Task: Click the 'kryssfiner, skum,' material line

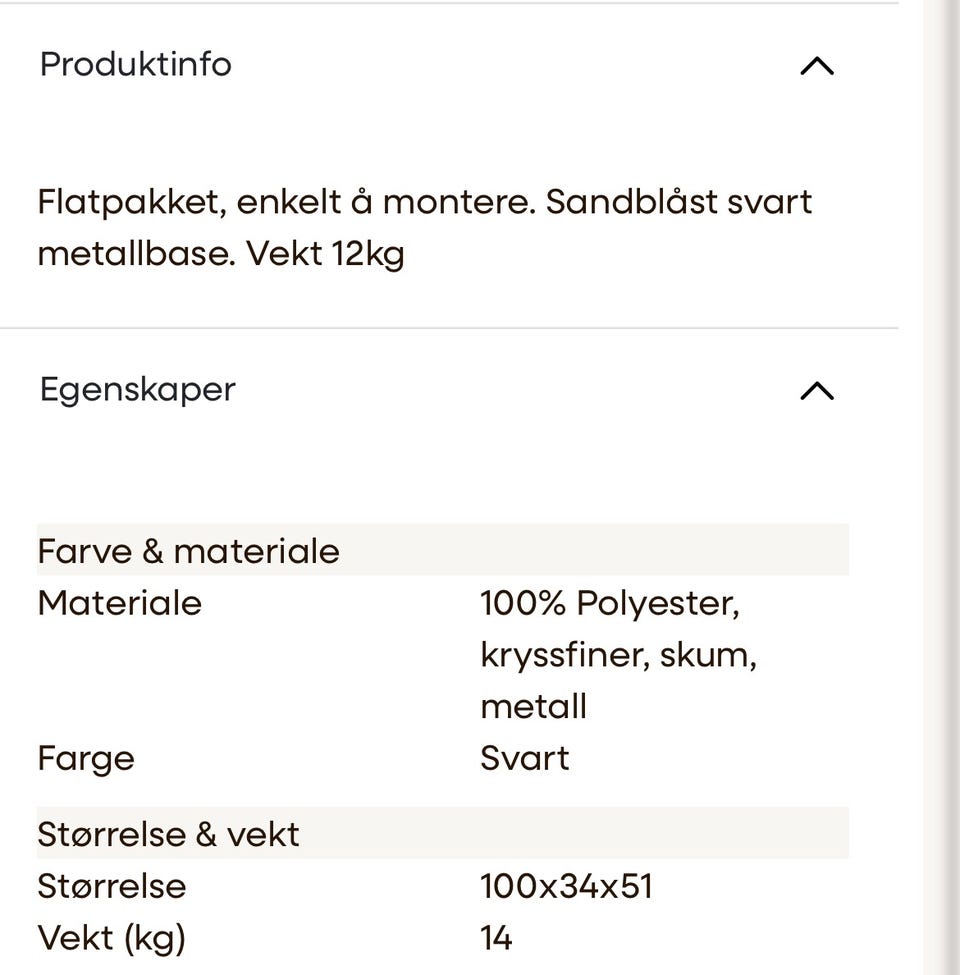Action: pyautogui.click(x=618, y=655)
